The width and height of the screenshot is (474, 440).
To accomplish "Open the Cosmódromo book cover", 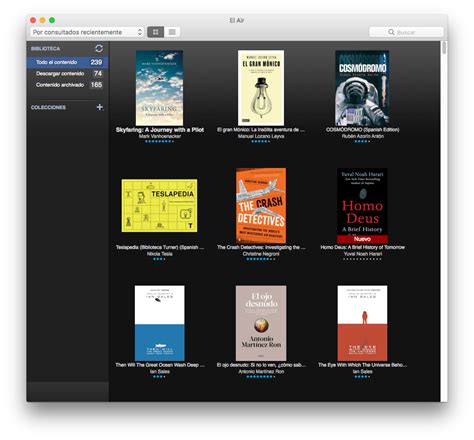I will (x=362, y=88).
